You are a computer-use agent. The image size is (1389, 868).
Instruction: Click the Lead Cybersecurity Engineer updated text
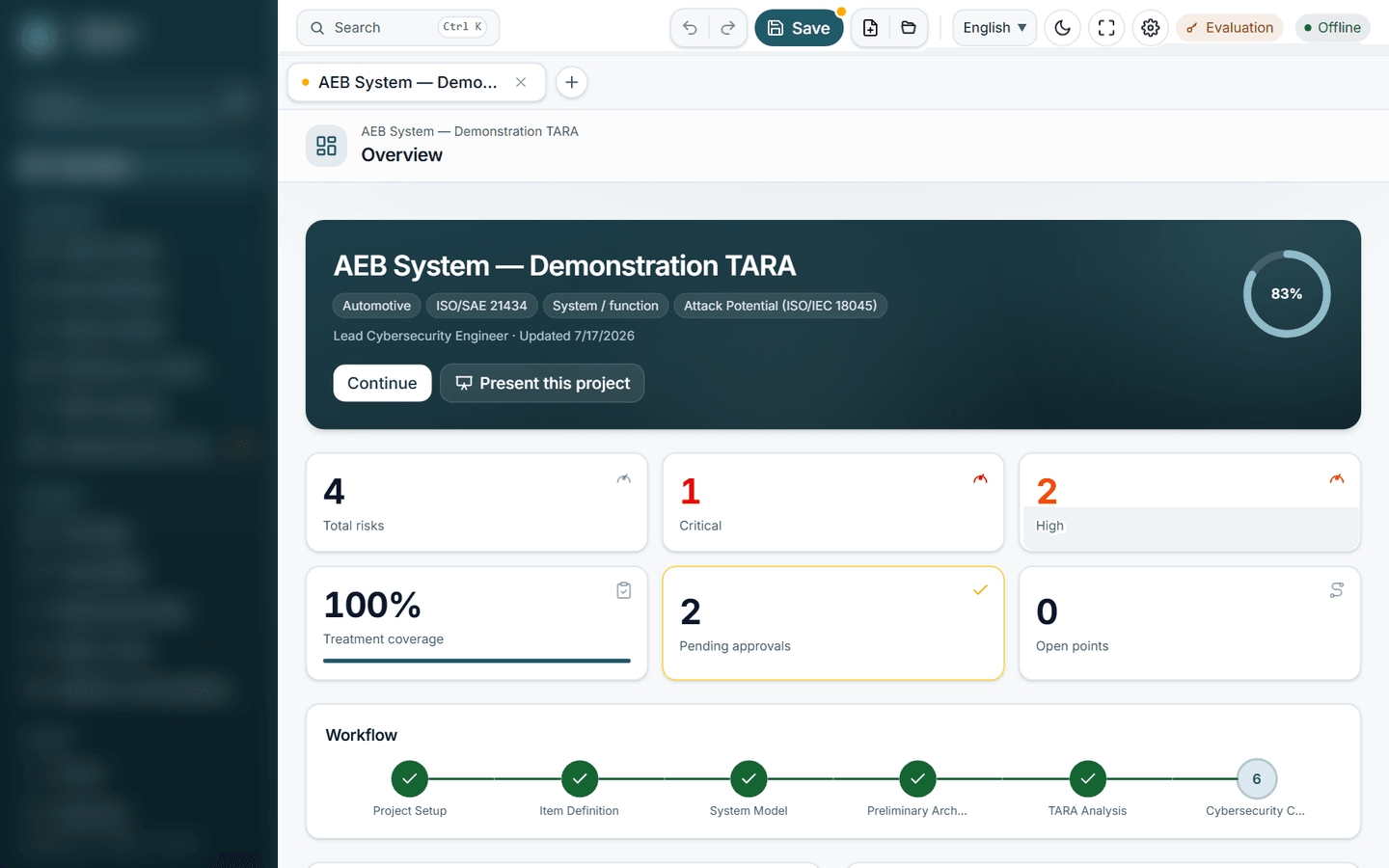click(484, 336)
